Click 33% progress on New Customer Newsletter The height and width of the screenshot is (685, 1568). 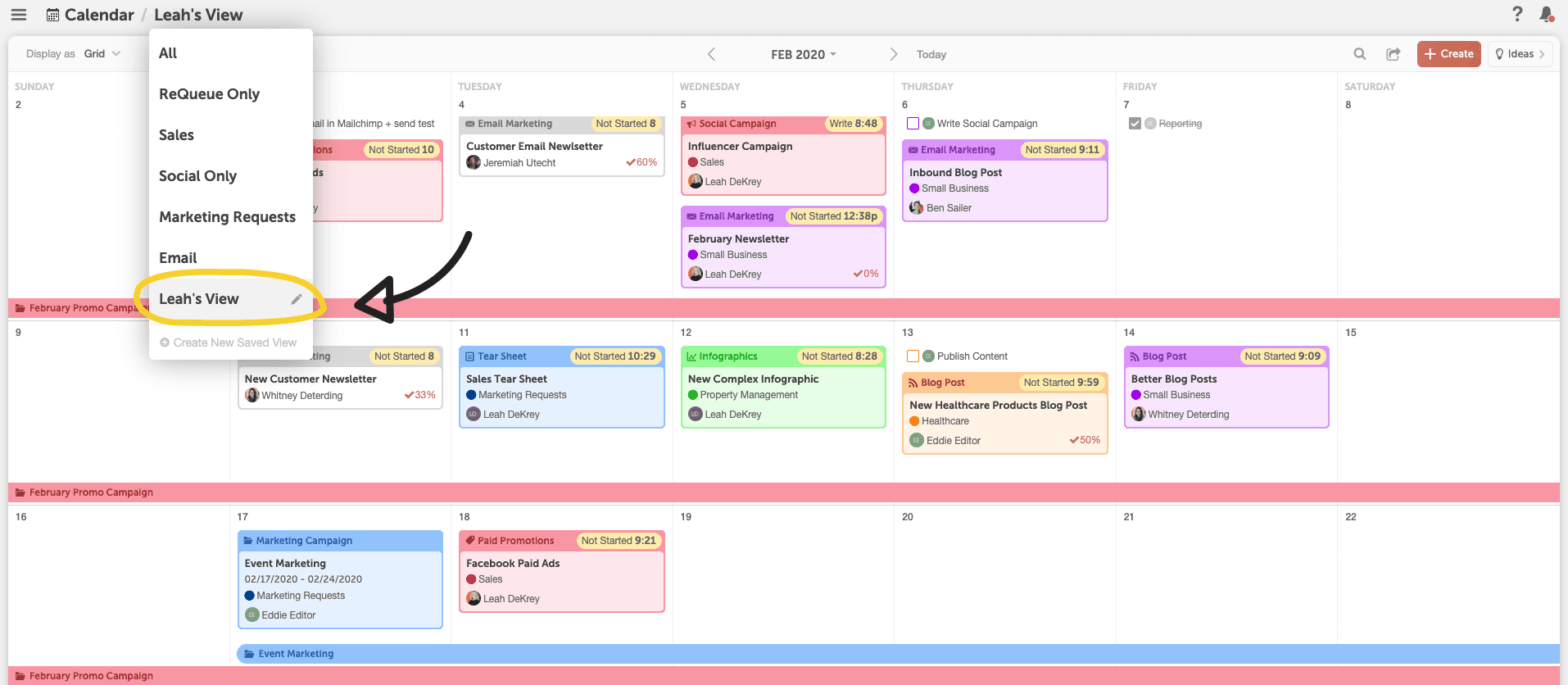420,395
